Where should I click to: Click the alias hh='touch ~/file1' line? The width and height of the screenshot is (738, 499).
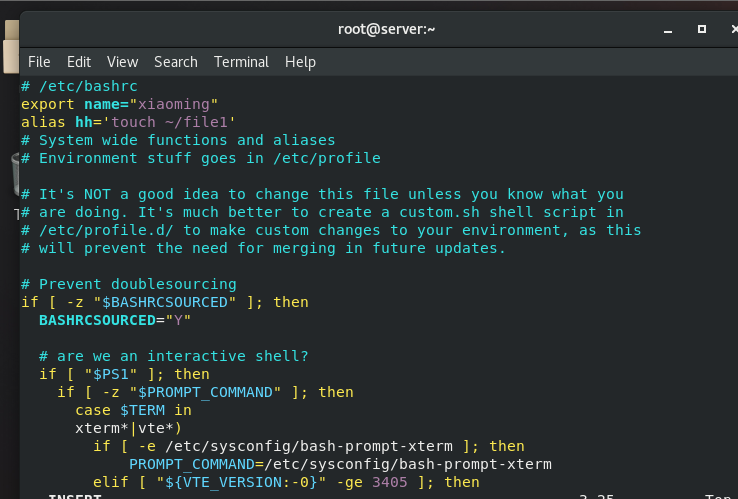coord(128,122)
